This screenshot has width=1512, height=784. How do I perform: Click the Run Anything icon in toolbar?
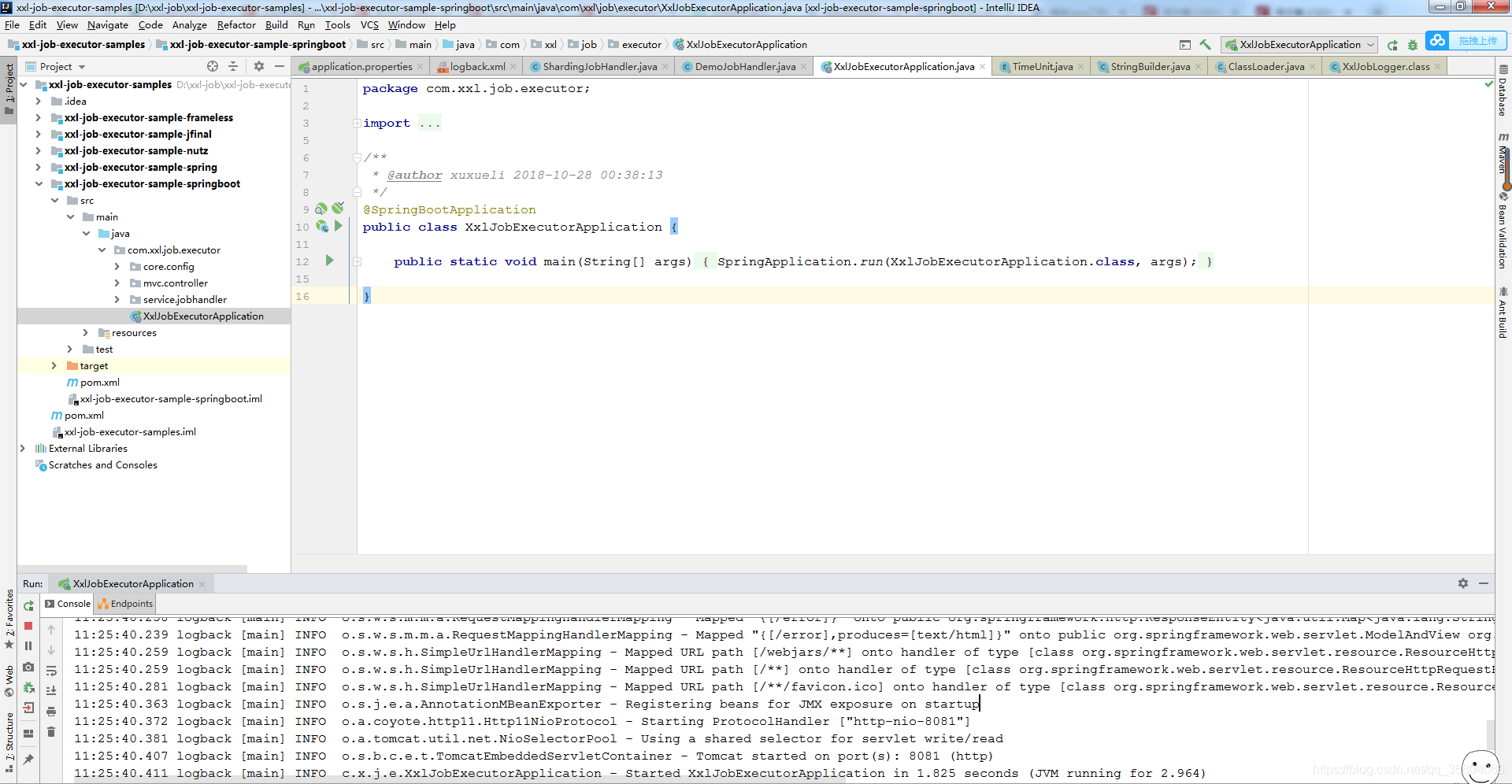(x=1185, y=45)
